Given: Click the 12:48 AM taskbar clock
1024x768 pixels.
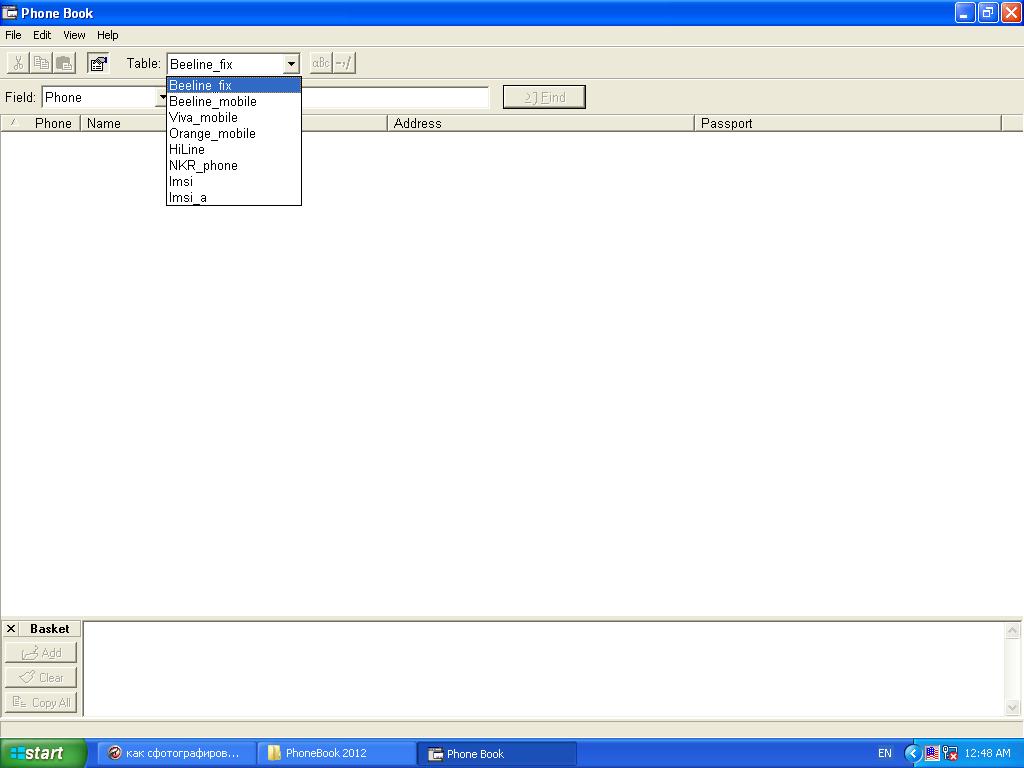Looking at the screenshot, I should pyautogui.click(x=987, y=754).
